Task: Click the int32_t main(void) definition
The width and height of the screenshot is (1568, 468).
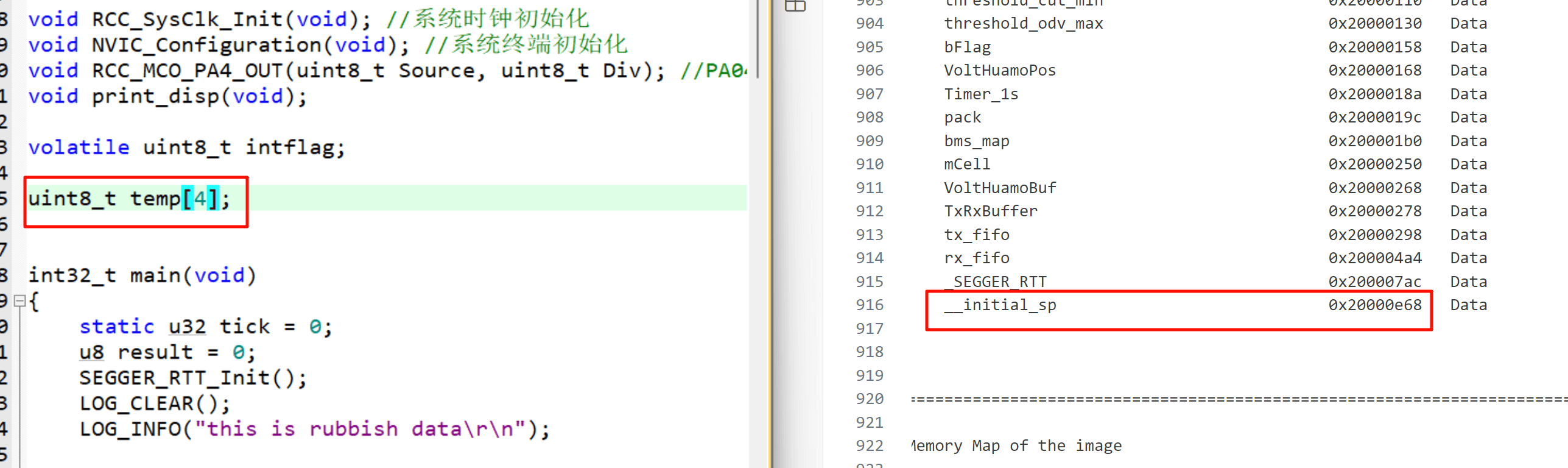Action: pyautogui.click(x=142, y=276)
